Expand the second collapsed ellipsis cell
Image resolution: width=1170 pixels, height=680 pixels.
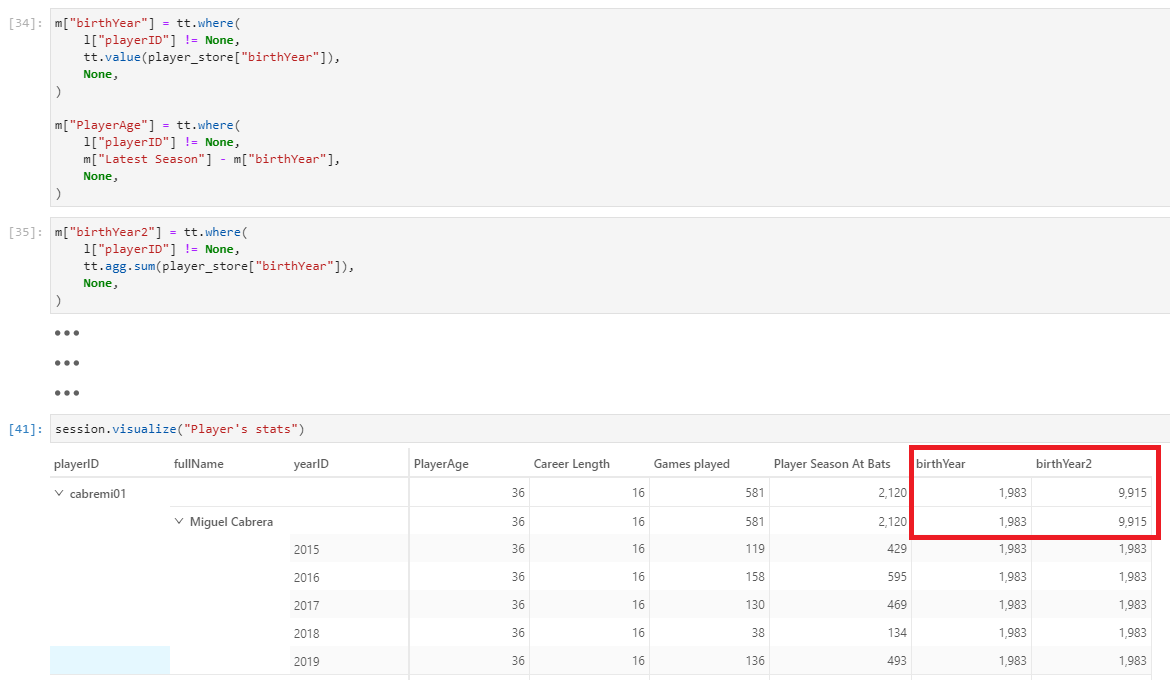66,362
